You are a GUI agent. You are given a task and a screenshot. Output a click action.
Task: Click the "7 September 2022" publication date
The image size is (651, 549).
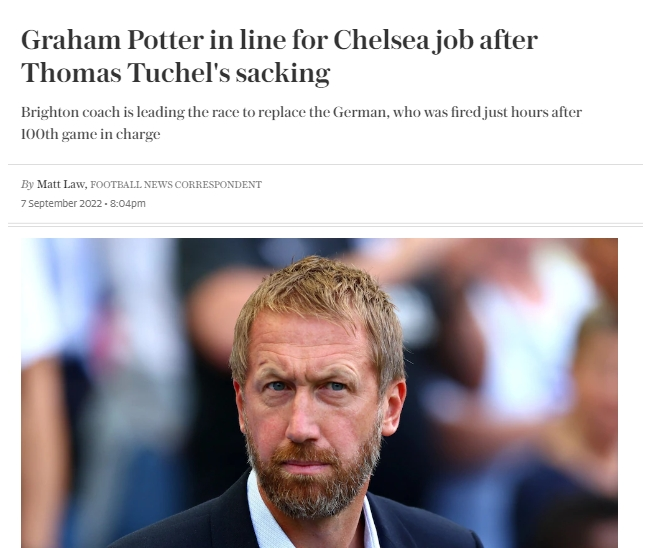61,203
